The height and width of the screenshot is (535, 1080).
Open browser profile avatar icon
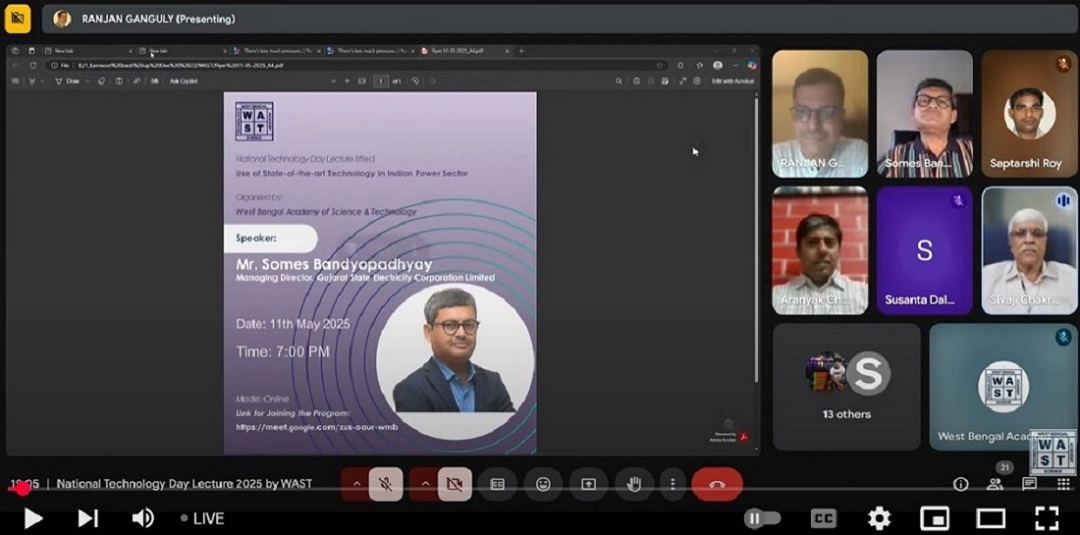[x=718, y=65]
